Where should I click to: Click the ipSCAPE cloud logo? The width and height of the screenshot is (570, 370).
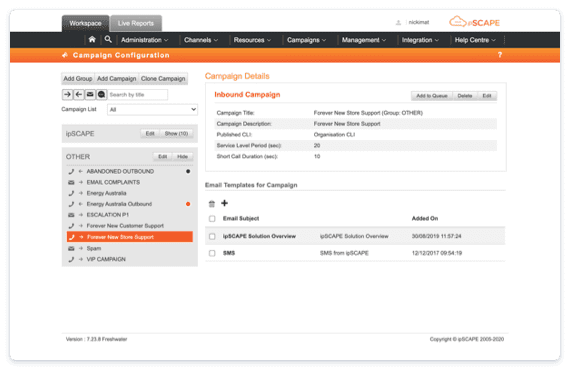click(x=474, y=22)
